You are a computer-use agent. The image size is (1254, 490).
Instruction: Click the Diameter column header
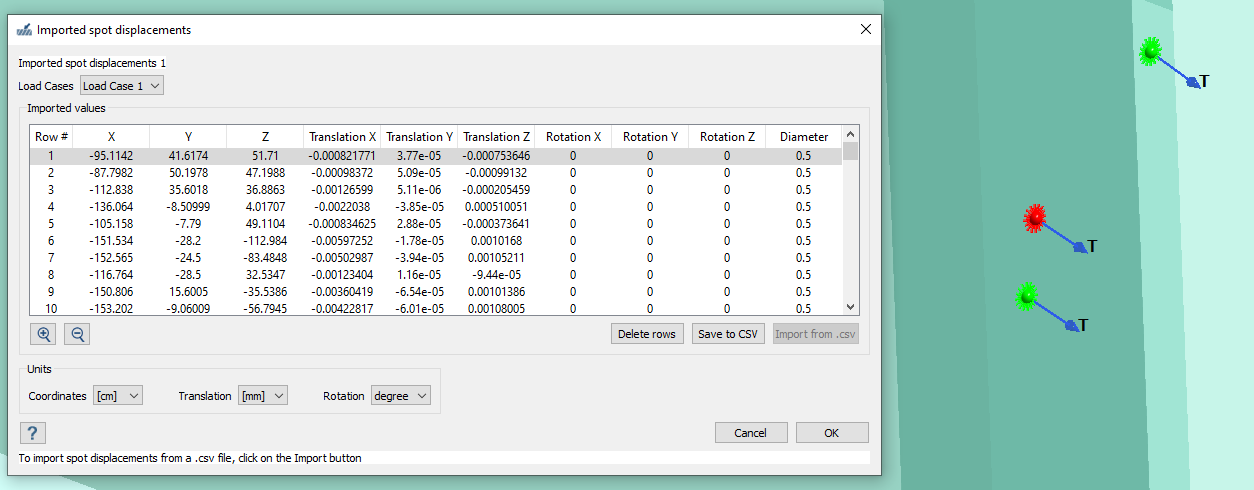tap(804, 137)
